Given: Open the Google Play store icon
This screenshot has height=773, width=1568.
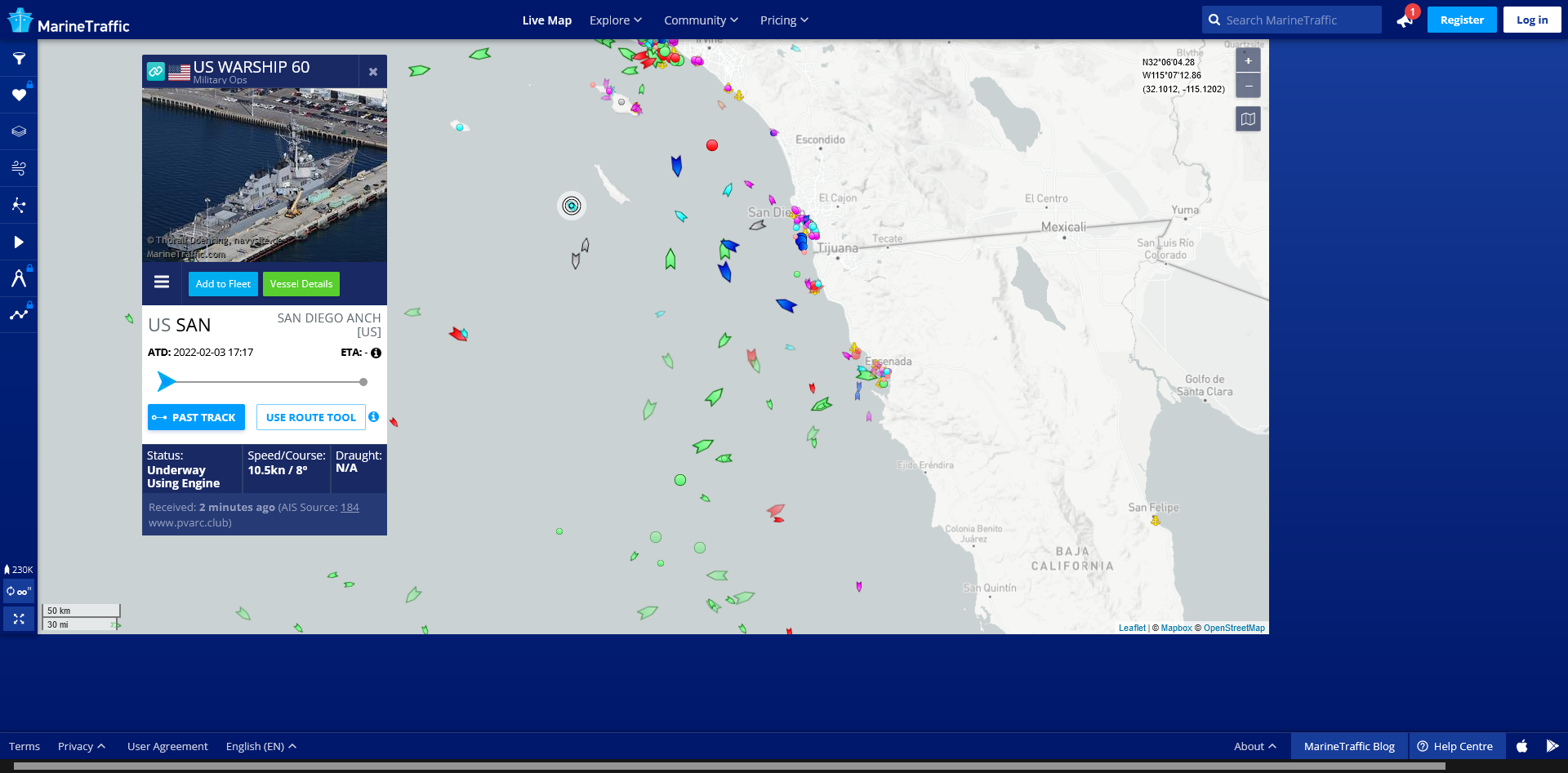Looking at the screenshot, I should [x=1552, y=746].
